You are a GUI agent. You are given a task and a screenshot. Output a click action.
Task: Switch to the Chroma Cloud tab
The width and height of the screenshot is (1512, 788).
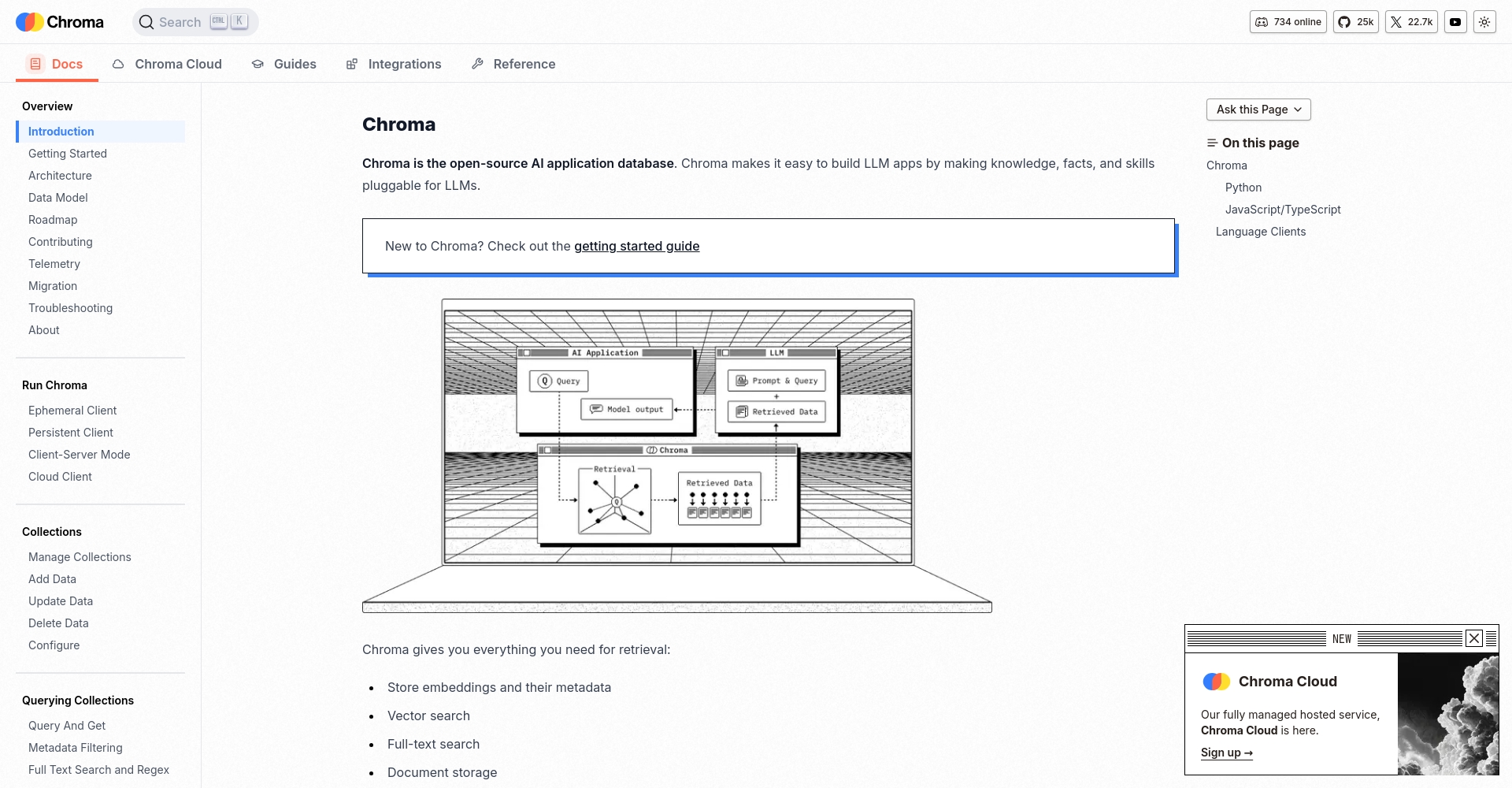[x=167, y=64]
